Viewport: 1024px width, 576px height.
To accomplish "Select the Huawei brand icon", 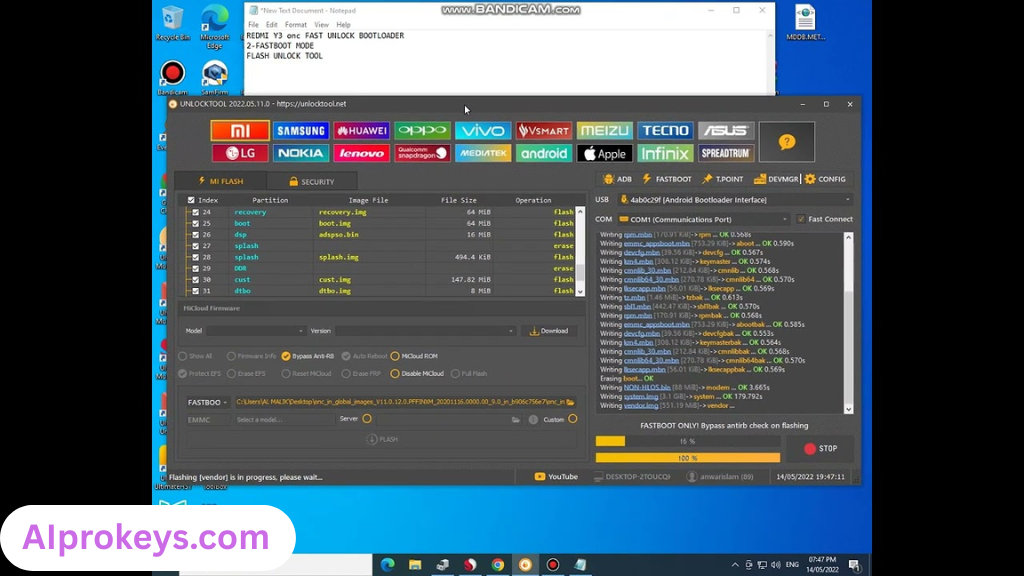I will tap(362, 131).
